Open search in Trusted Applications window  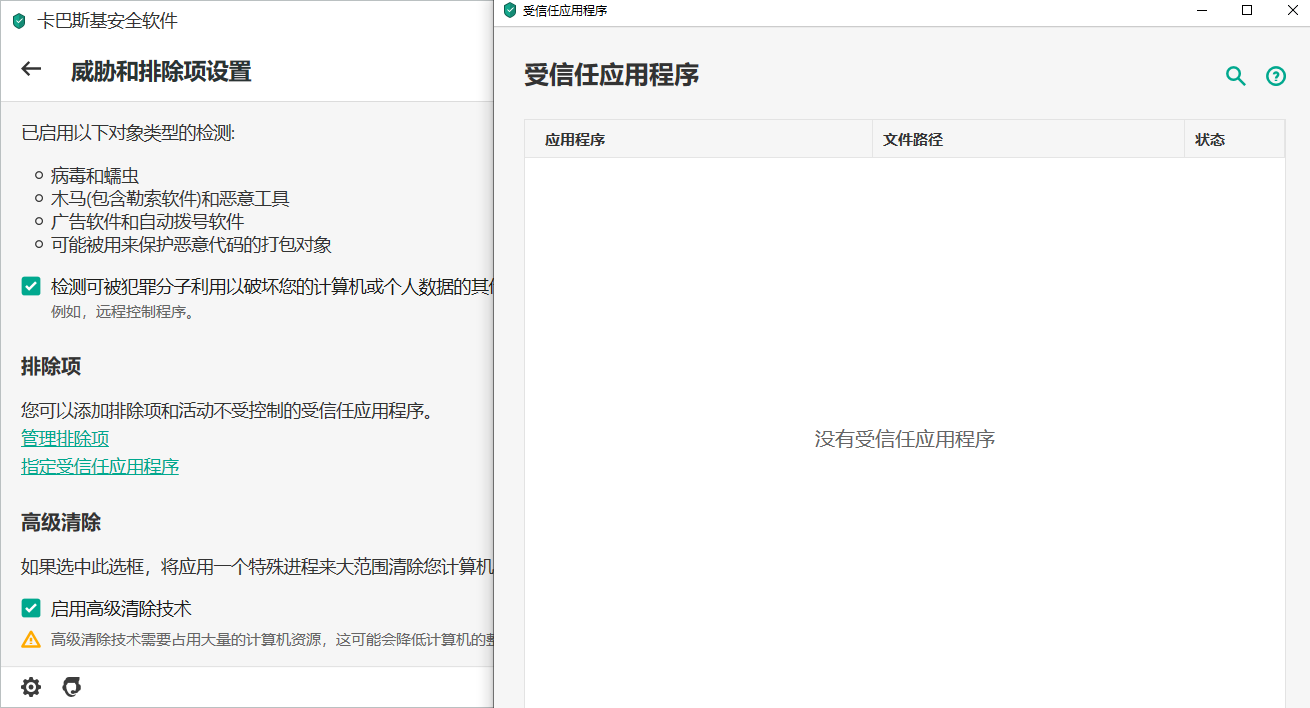click(1236, 76)
